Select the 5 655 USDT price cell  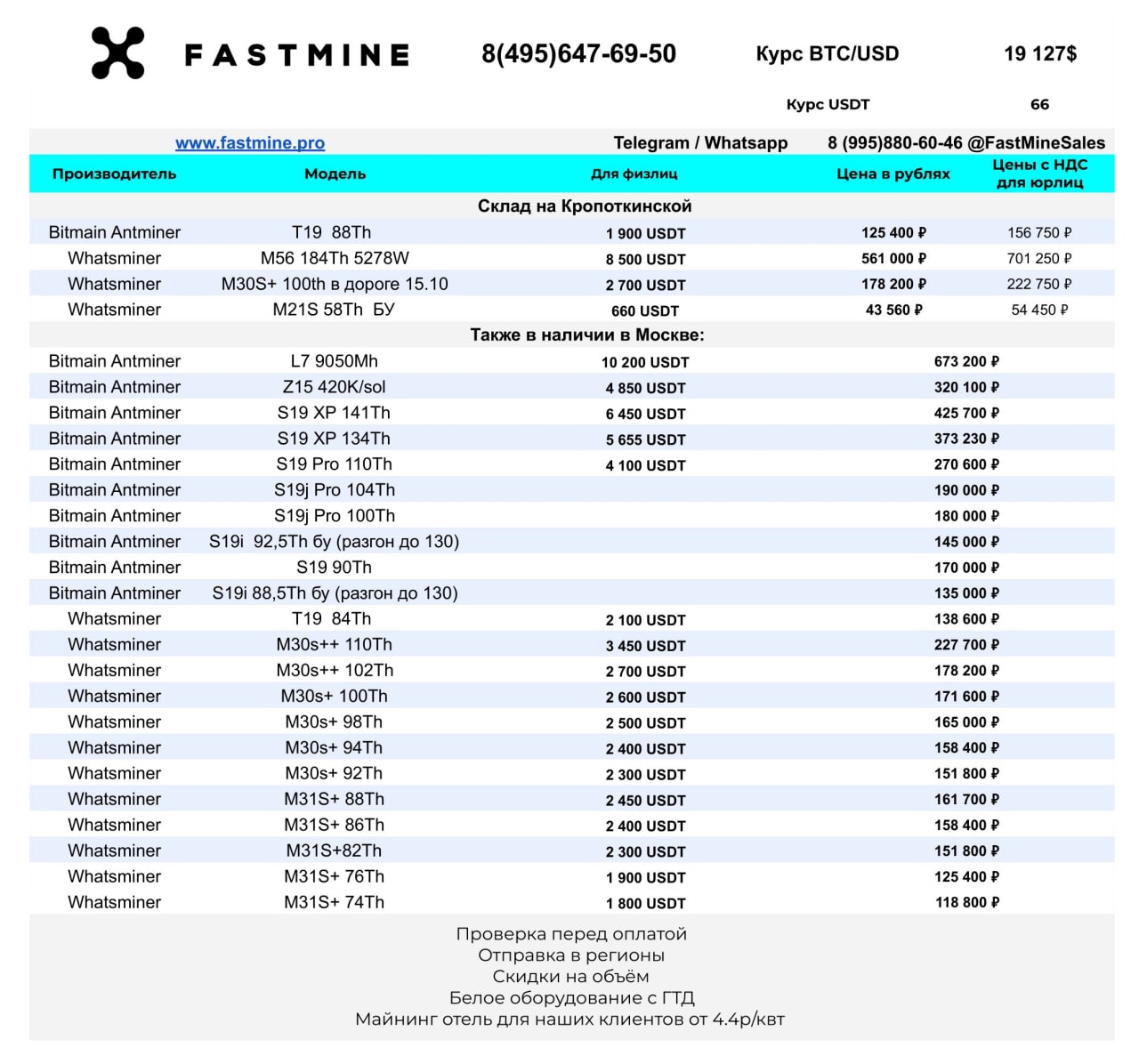(646, 439)
